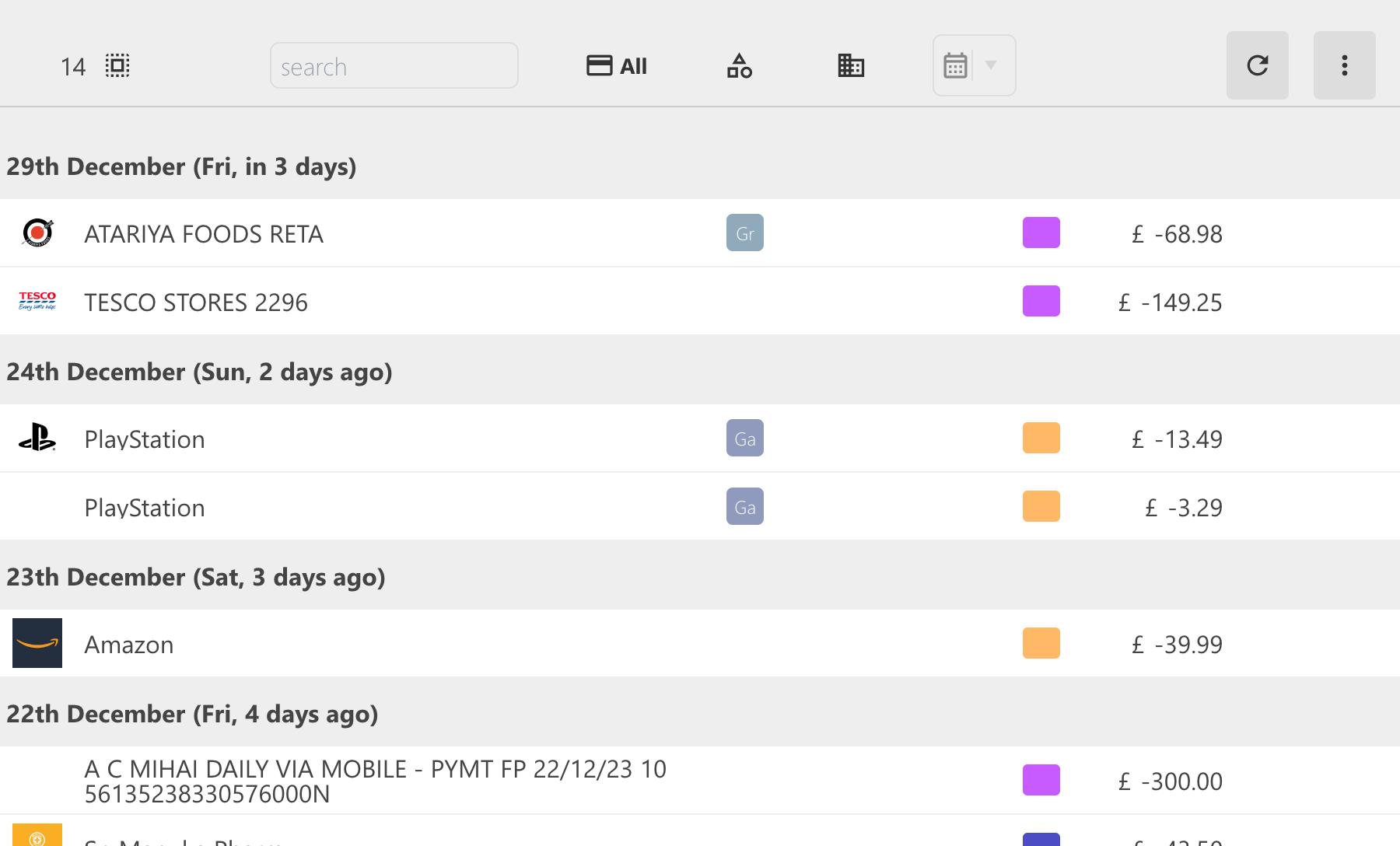Click the purple color swatch on TESCO STORES 2296

1041,301
